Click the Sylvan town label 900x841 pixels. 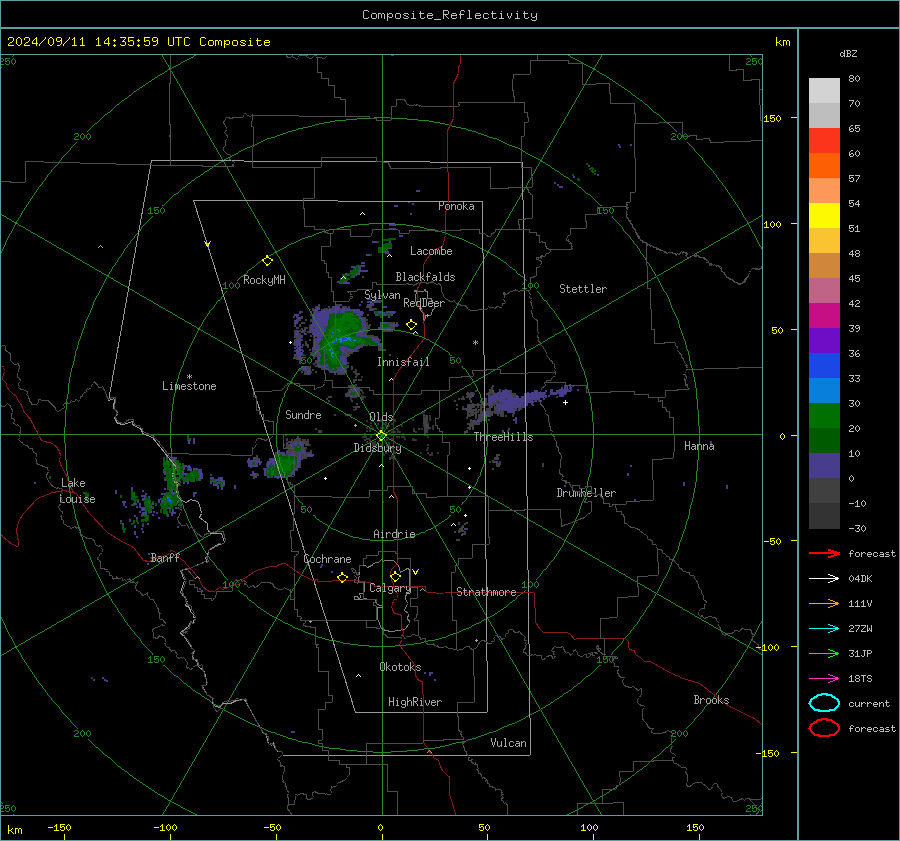(x=382, y=295)
